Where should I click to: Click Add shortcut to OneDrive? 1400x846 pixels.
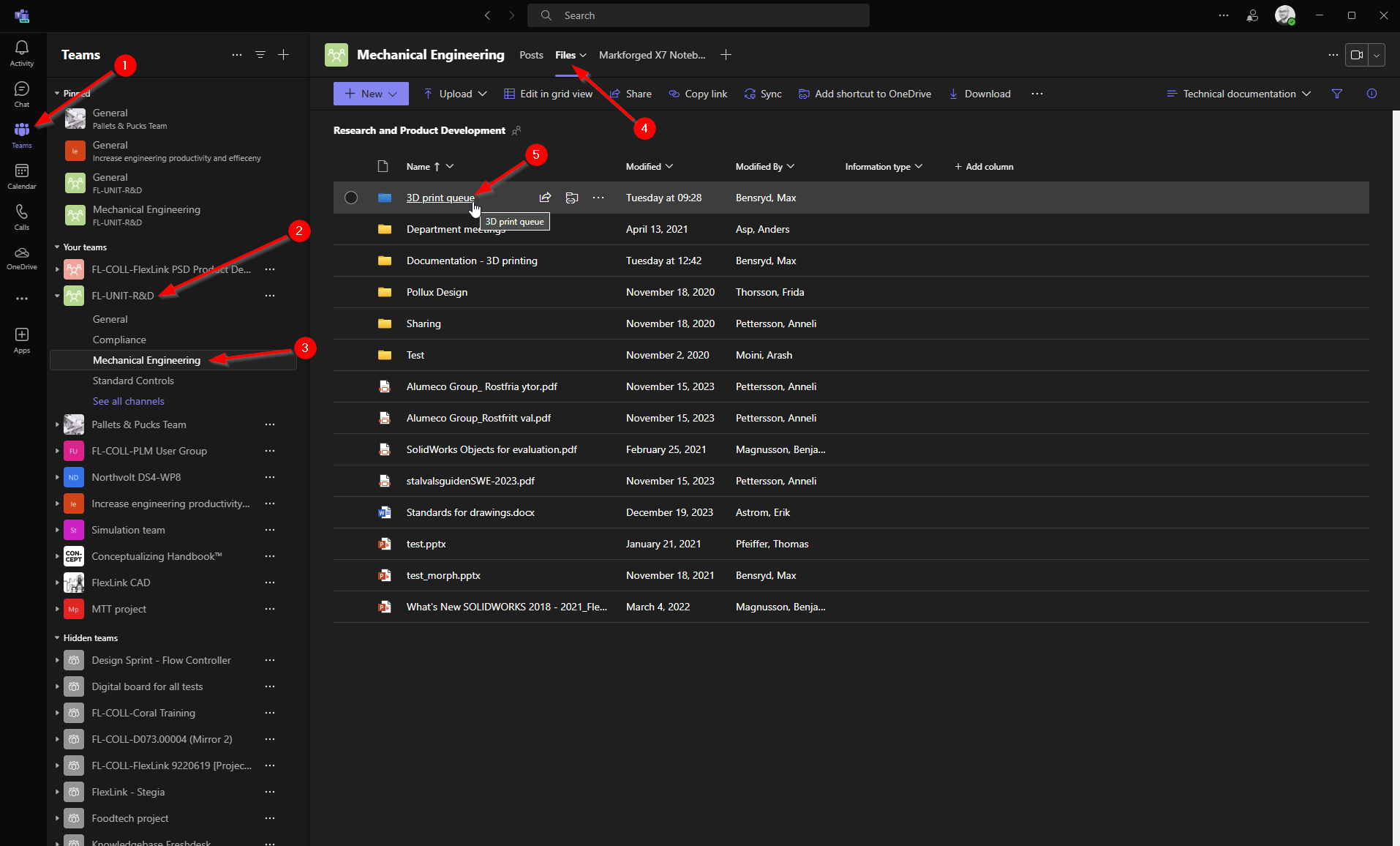click(x=865, y=94)
